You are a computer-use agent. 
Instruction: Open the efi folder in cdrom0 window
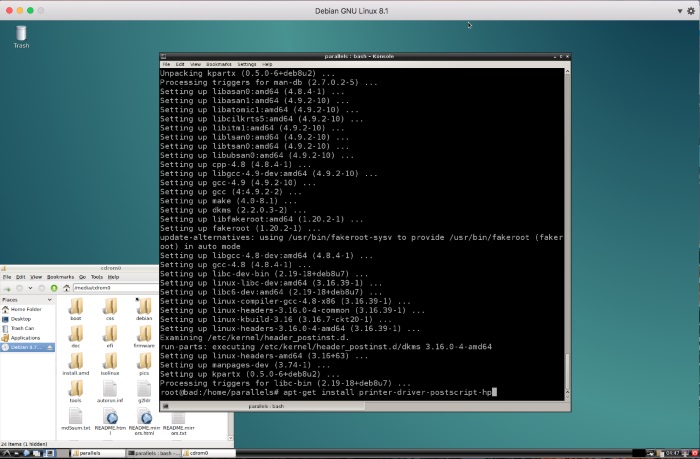(x=110, y=337)
